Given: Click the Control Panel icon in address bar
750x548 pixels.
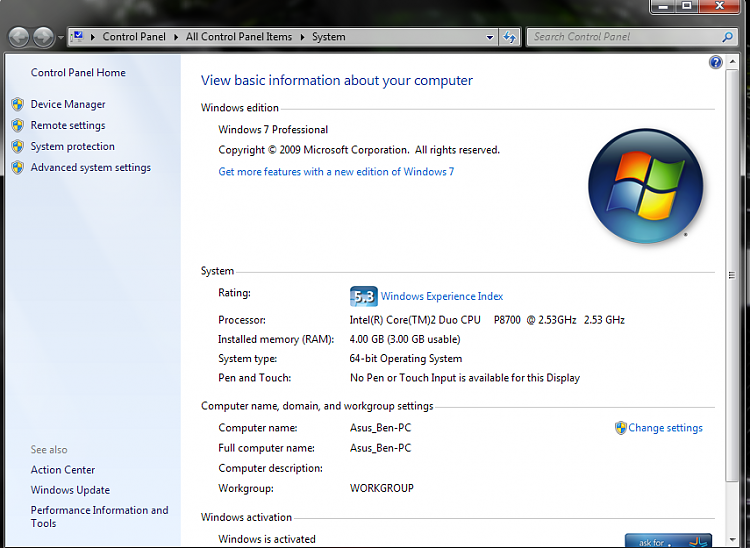Looking at the screenshot, I should click(x=77, y=37).
